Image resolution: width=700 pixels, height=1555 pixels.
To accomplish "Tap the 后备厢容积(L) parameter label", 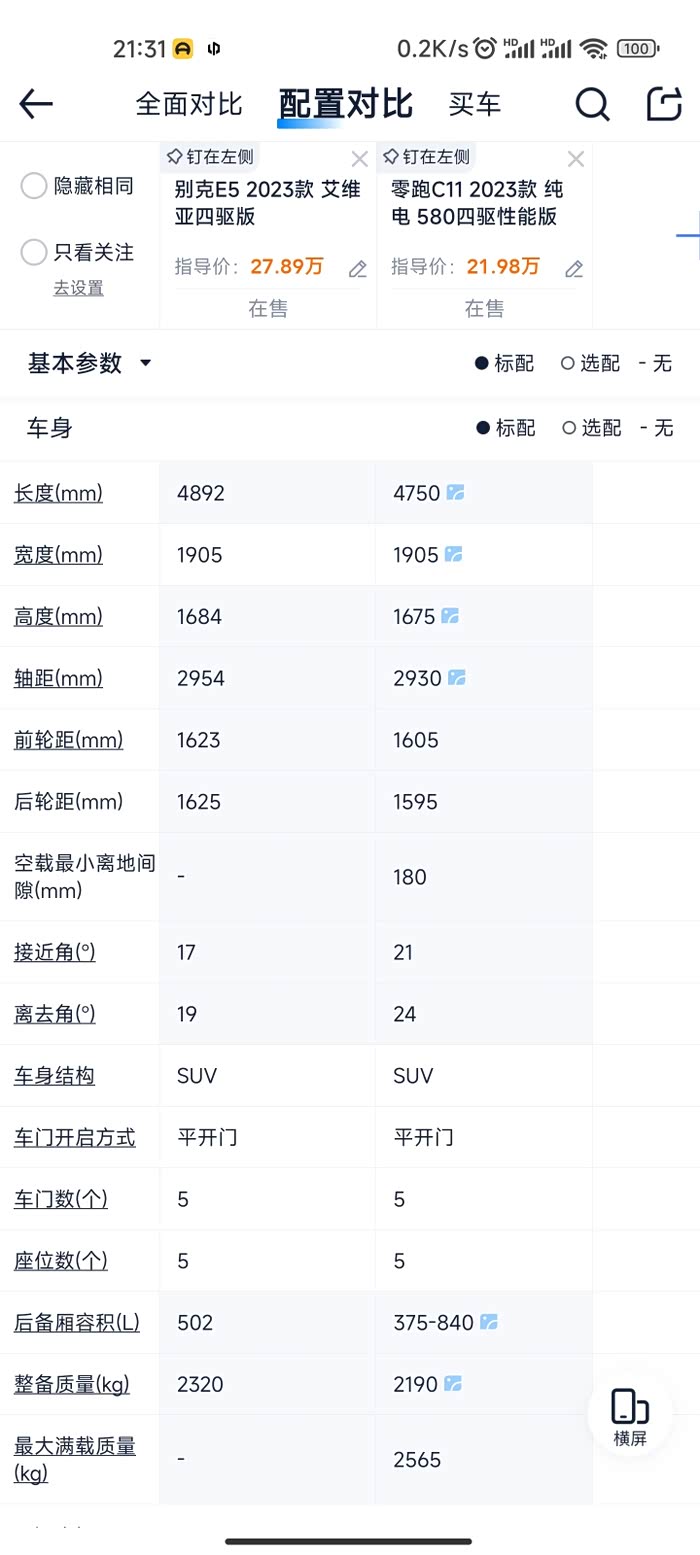I will point(77,1323).
